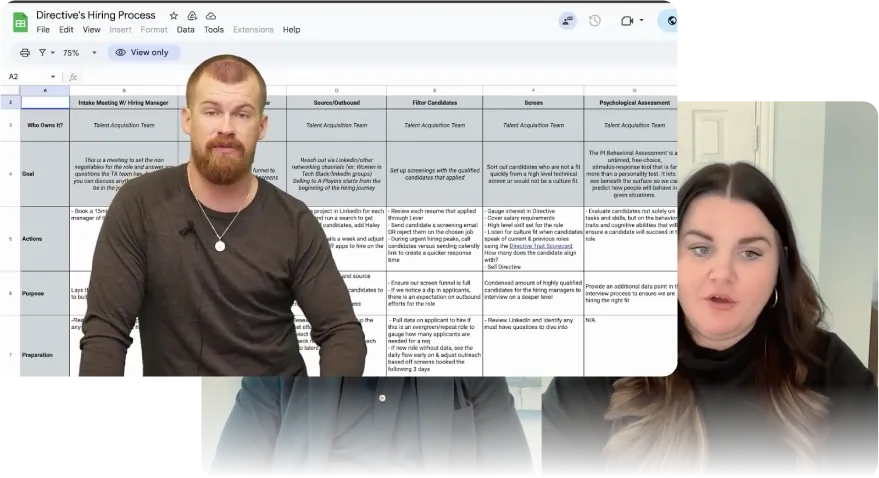Viewport: 879px width, 478px height.
Task: Click the move-to-Drive folder icon
Action: [192, 16]
